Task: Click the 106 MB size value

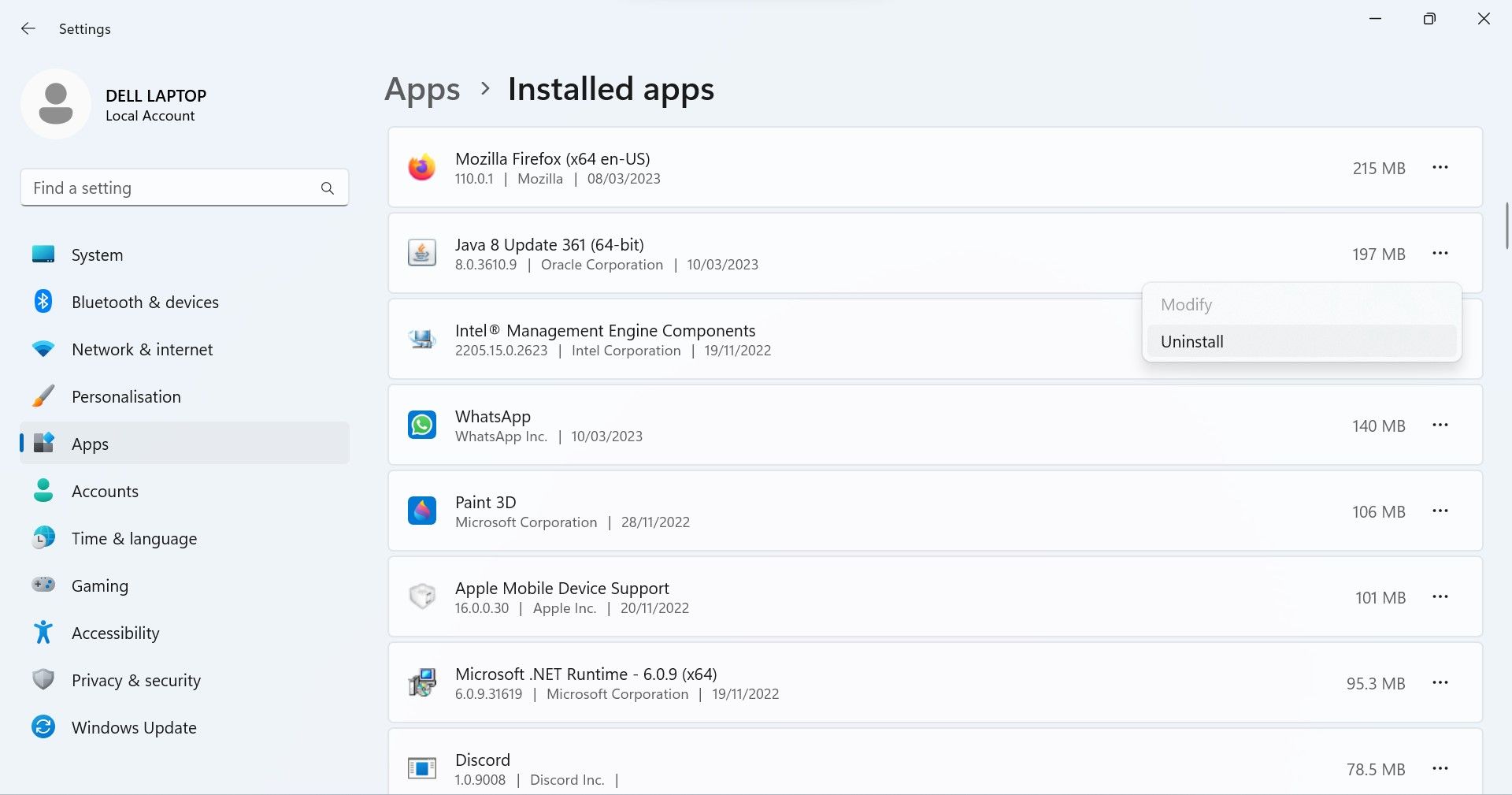Action: [1379, 511]
